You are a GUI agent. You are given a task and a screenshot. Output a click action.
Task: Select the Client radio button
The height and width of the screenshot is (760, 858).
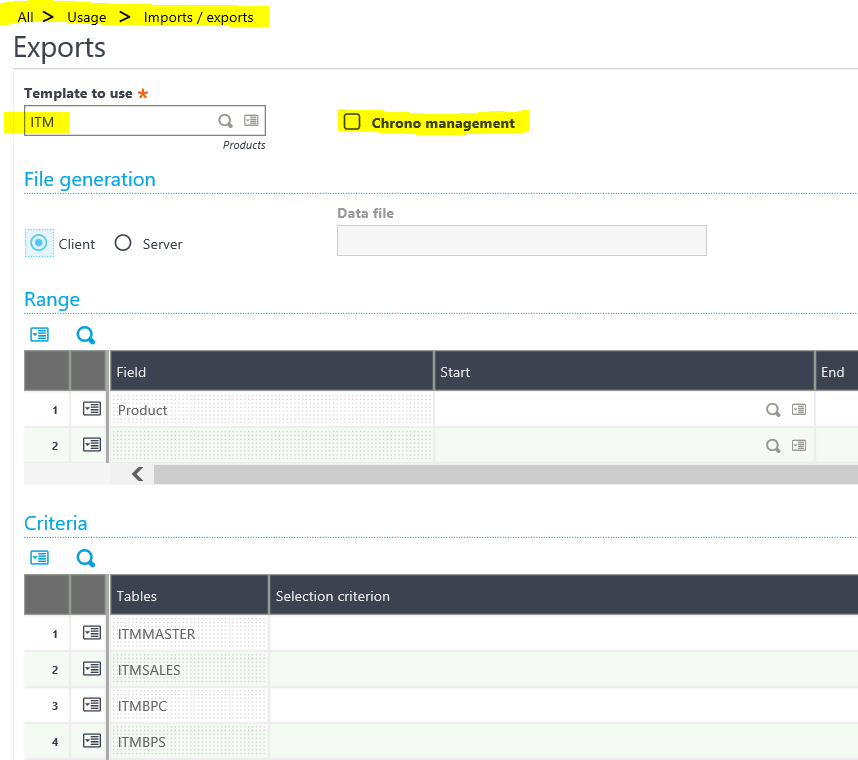(37, 242)
